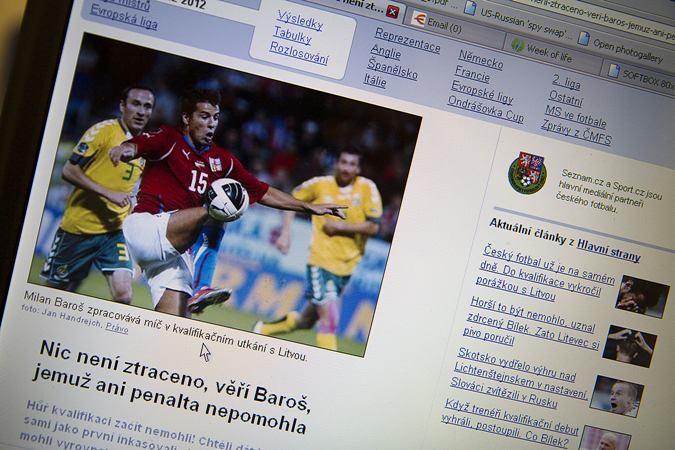Image resolution: width=675 pixels, height=450 pixels.
Task: Open the Ondrášovka Cup link
Action: pyautogui.click(x=486, y=109)
